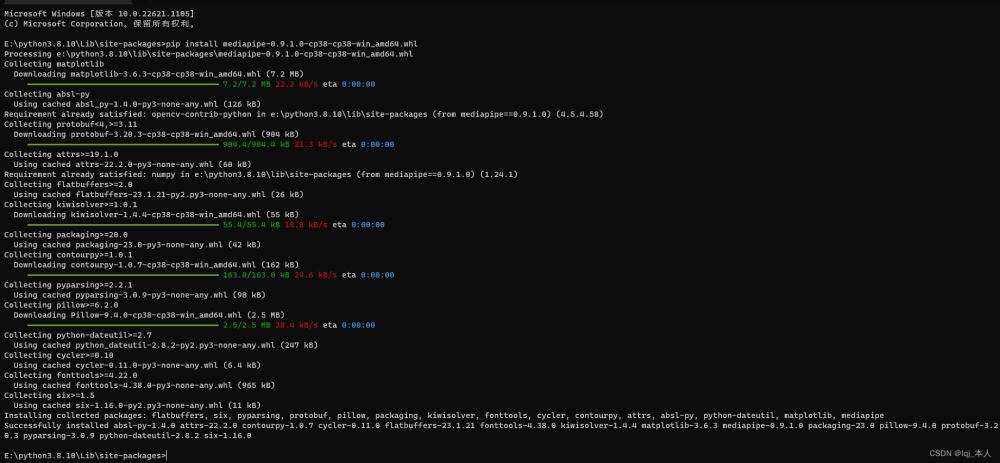Click the numpy requirement already satisfied line
This screenshot has height=463, width=1000.
260,174
